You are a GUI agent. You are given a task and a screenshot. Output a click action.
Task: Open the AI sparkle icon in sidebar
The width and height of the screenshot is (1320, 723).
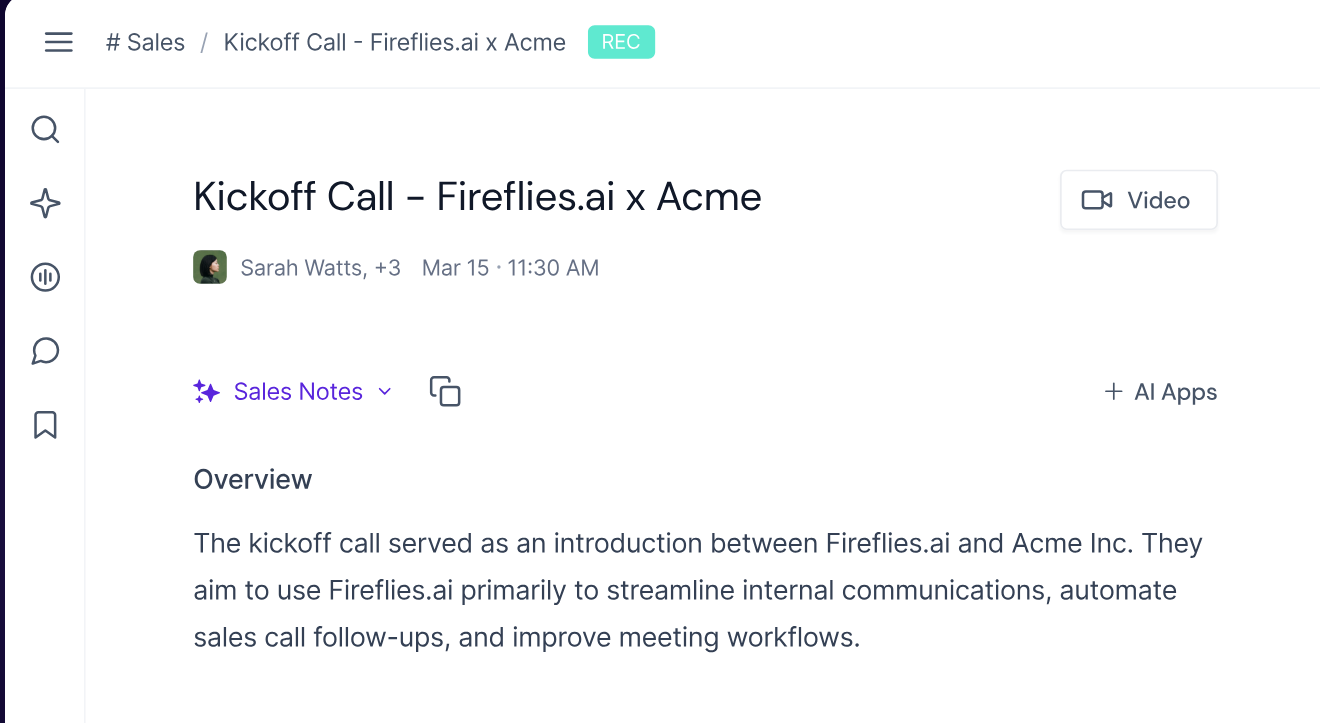[45, 204]
